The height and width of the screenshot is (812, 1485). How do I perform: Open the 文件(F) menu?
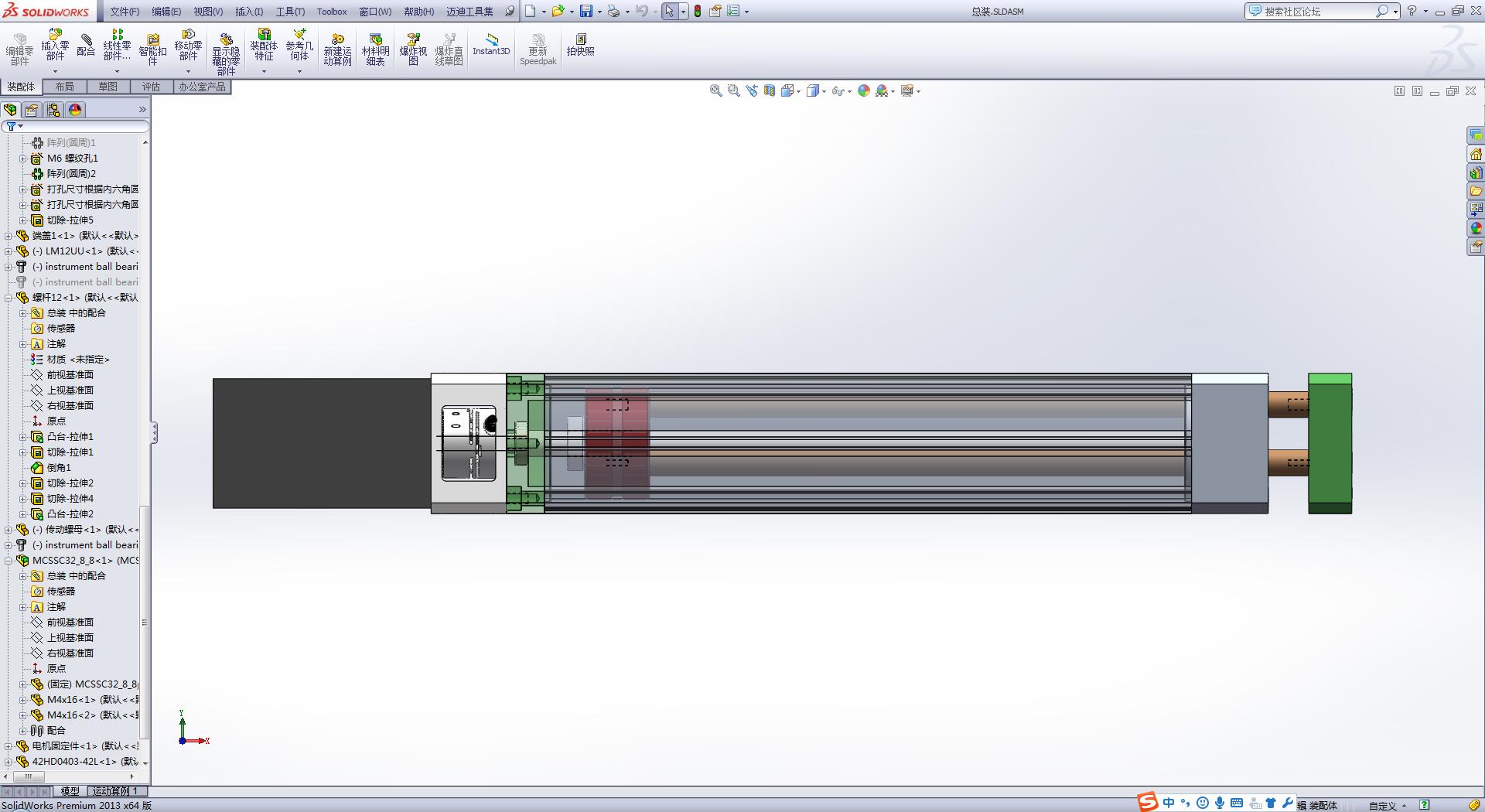(125, 12)
